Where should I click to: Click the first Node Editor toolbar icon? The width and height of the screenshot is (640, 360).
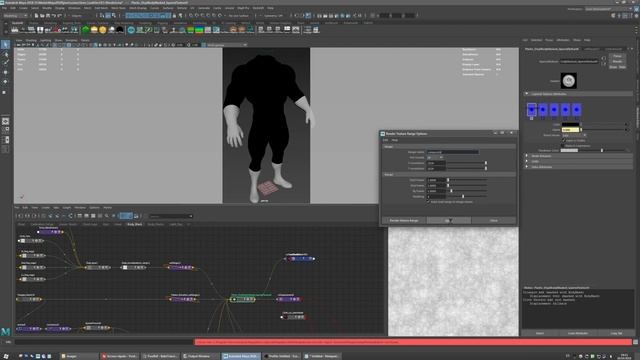[x=19, y=216]
